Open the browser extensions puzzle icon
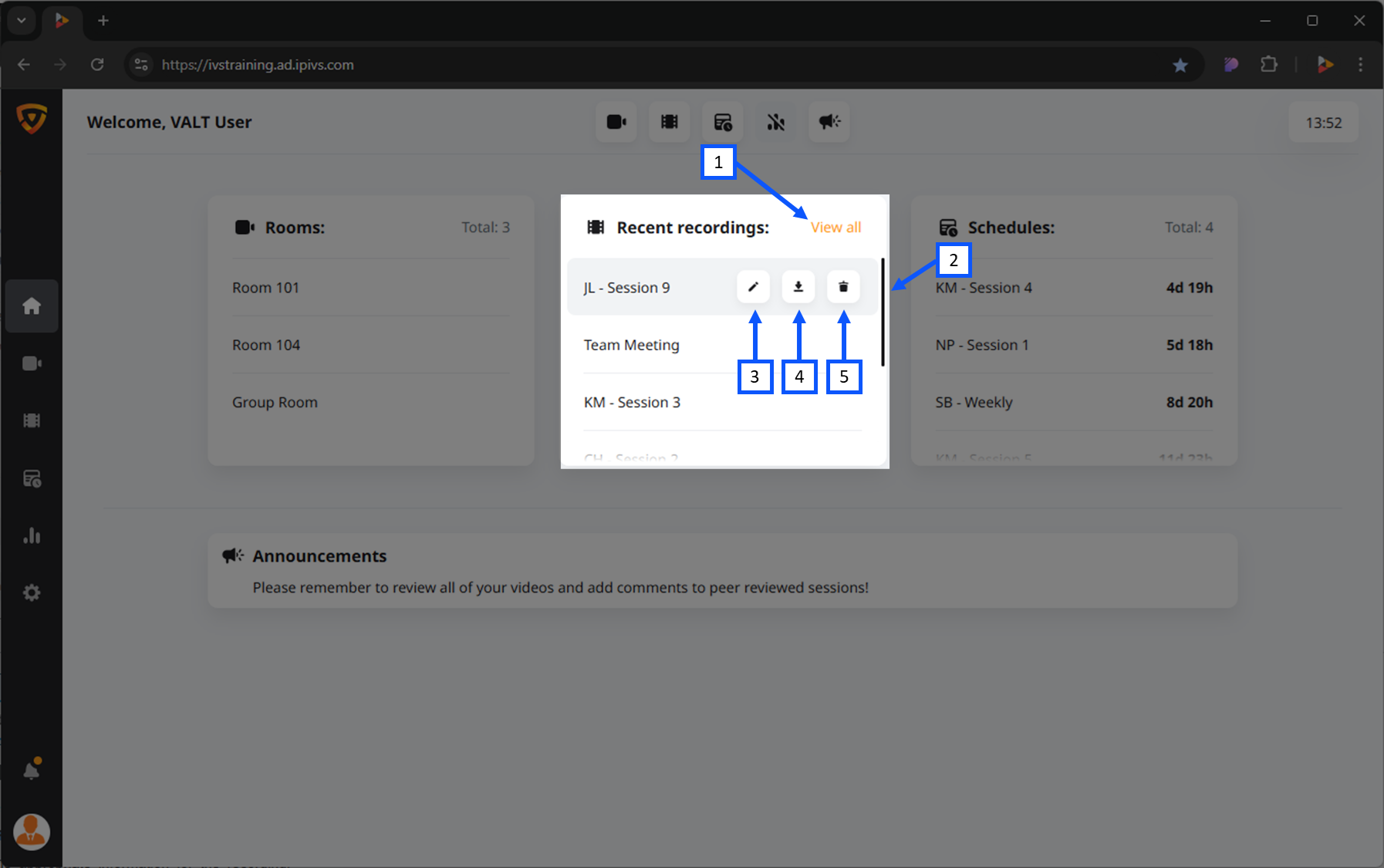This screenshot has height=868, width=1384. tap(1269, 65)
